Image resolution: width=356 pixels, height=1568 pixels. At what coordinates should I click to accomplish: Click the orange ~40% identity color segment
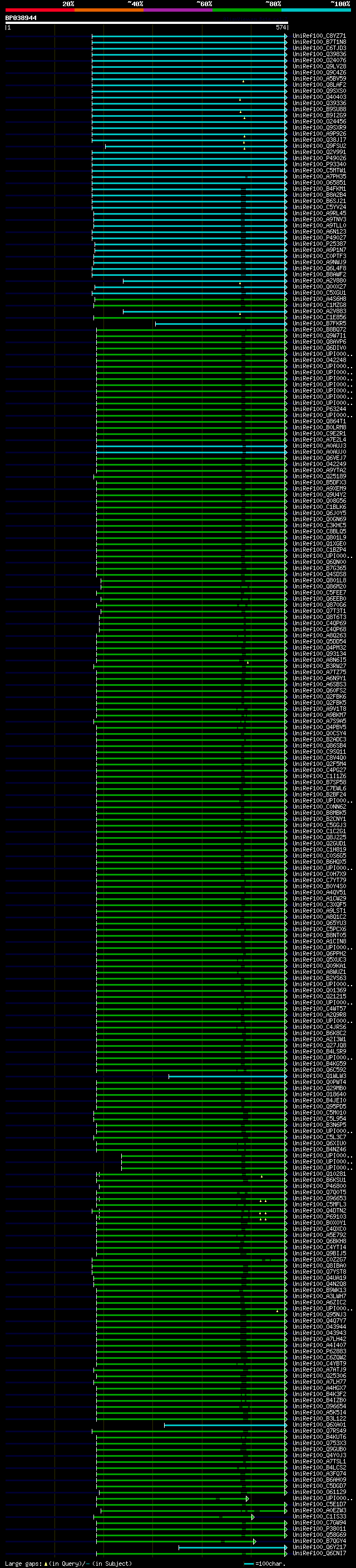point(109,10)
